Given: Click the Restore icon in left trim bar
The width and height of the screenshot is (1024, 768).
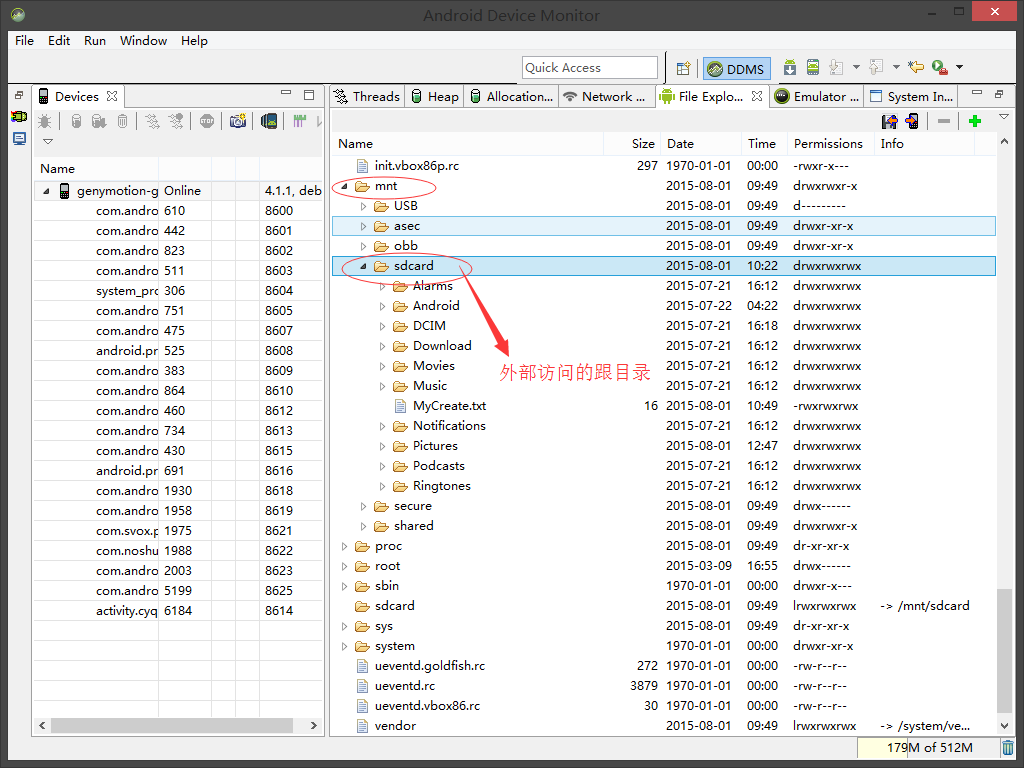Looking at the screenshot, I should click(x=19, y=95).
